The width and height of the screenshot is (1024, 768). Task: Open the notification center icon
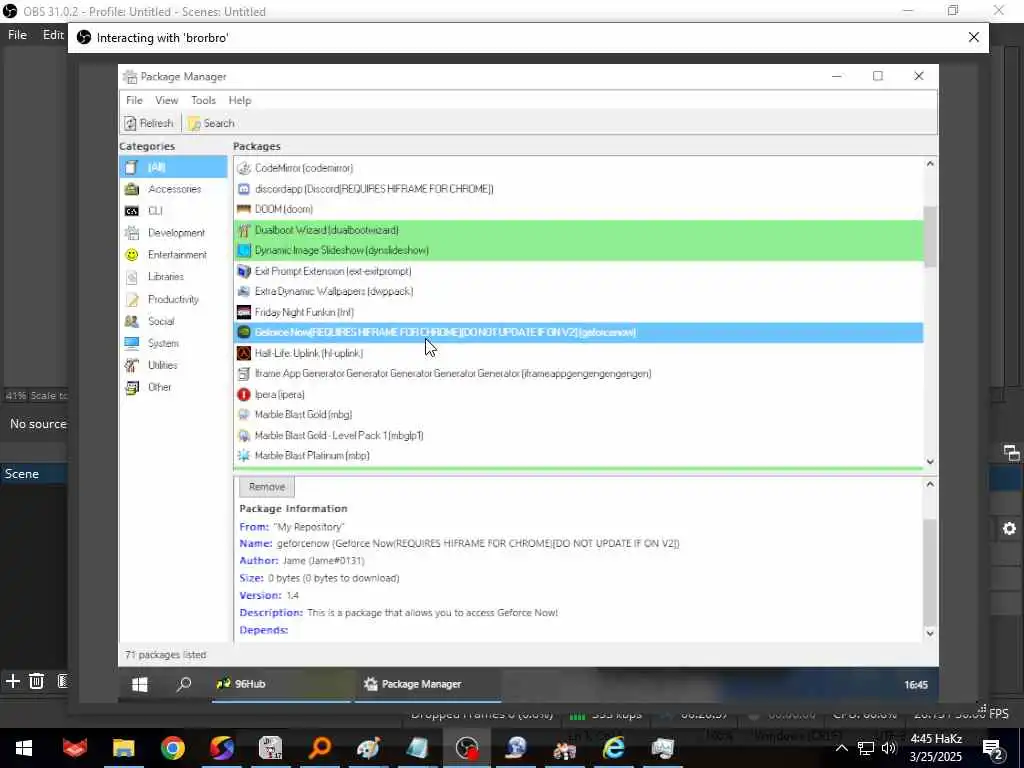point(993,750)
